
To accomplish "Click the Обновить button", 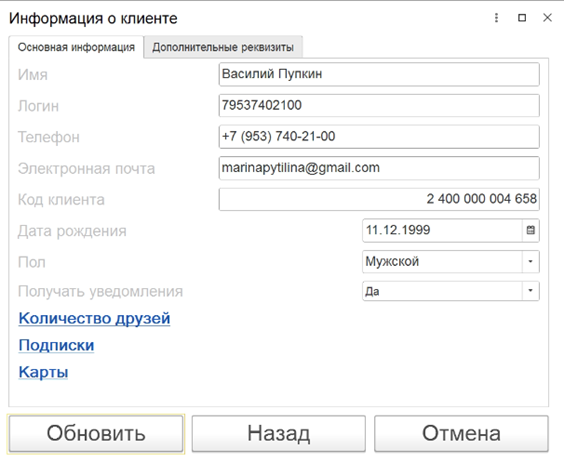I will click(x=96, y=433).
